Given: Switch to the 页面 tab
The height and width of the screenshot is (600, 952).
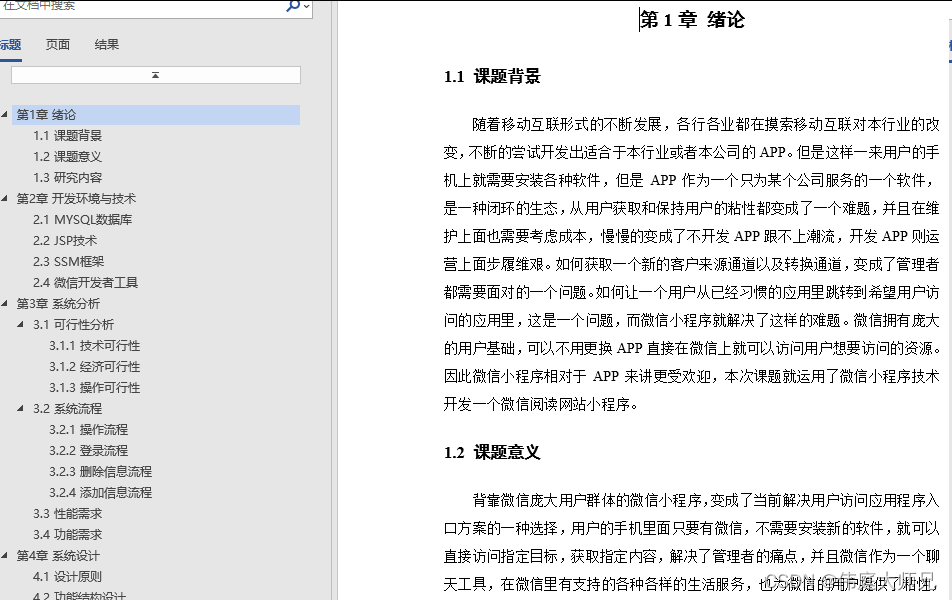Looking at the screenshot, I should tap(58, 44).
